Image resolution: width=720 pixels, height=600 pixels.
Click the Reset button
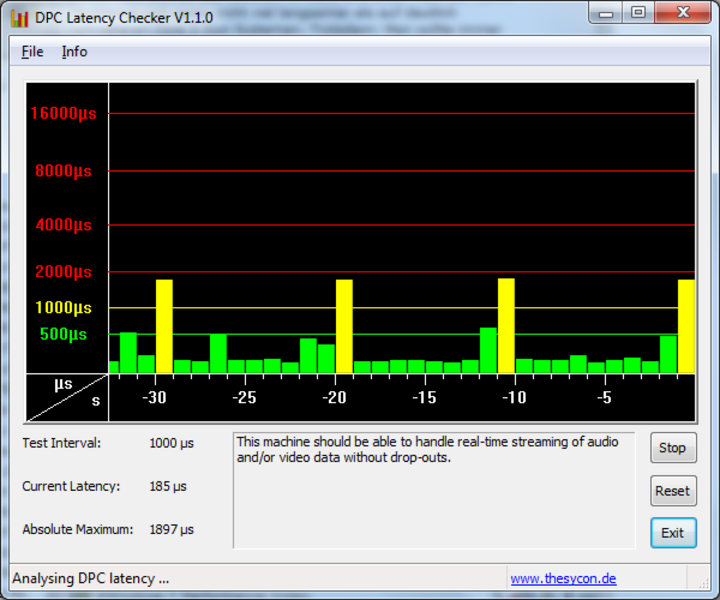point(673,491)
